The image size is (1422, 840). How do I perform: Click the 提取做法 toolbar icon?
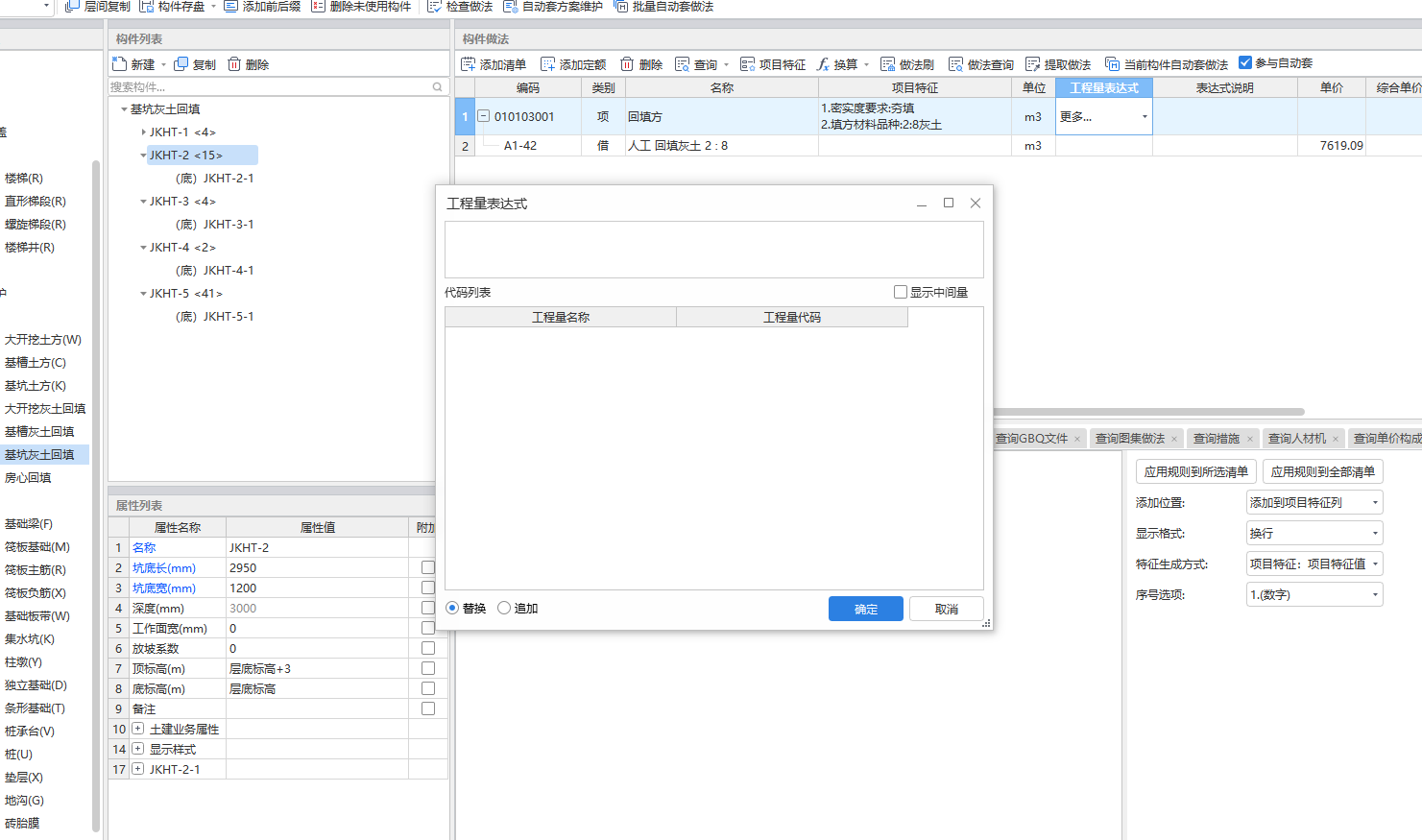click(1033, 64)
